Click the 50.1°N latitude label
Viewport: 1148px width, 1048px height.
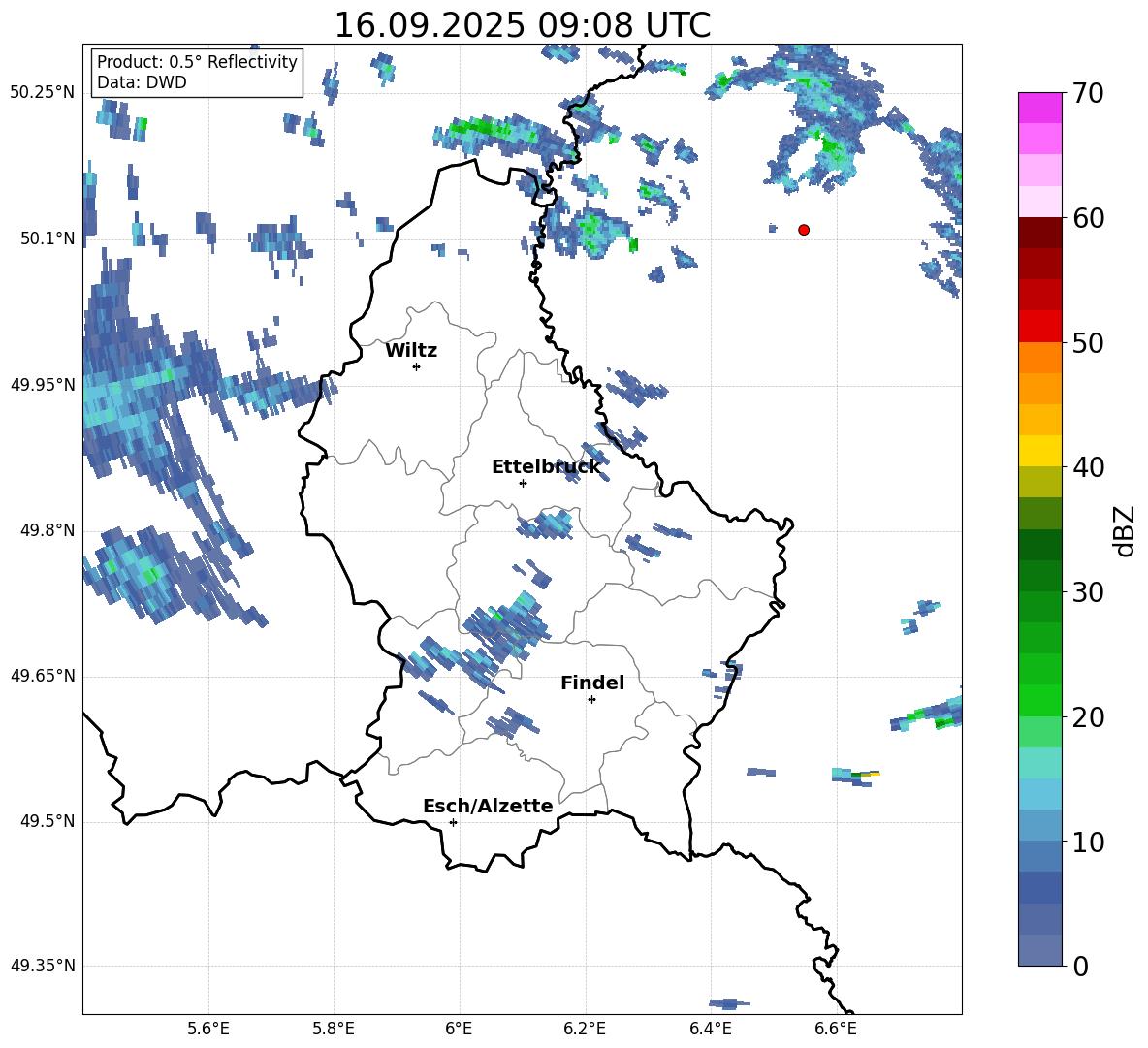click(x=48, y=238)
